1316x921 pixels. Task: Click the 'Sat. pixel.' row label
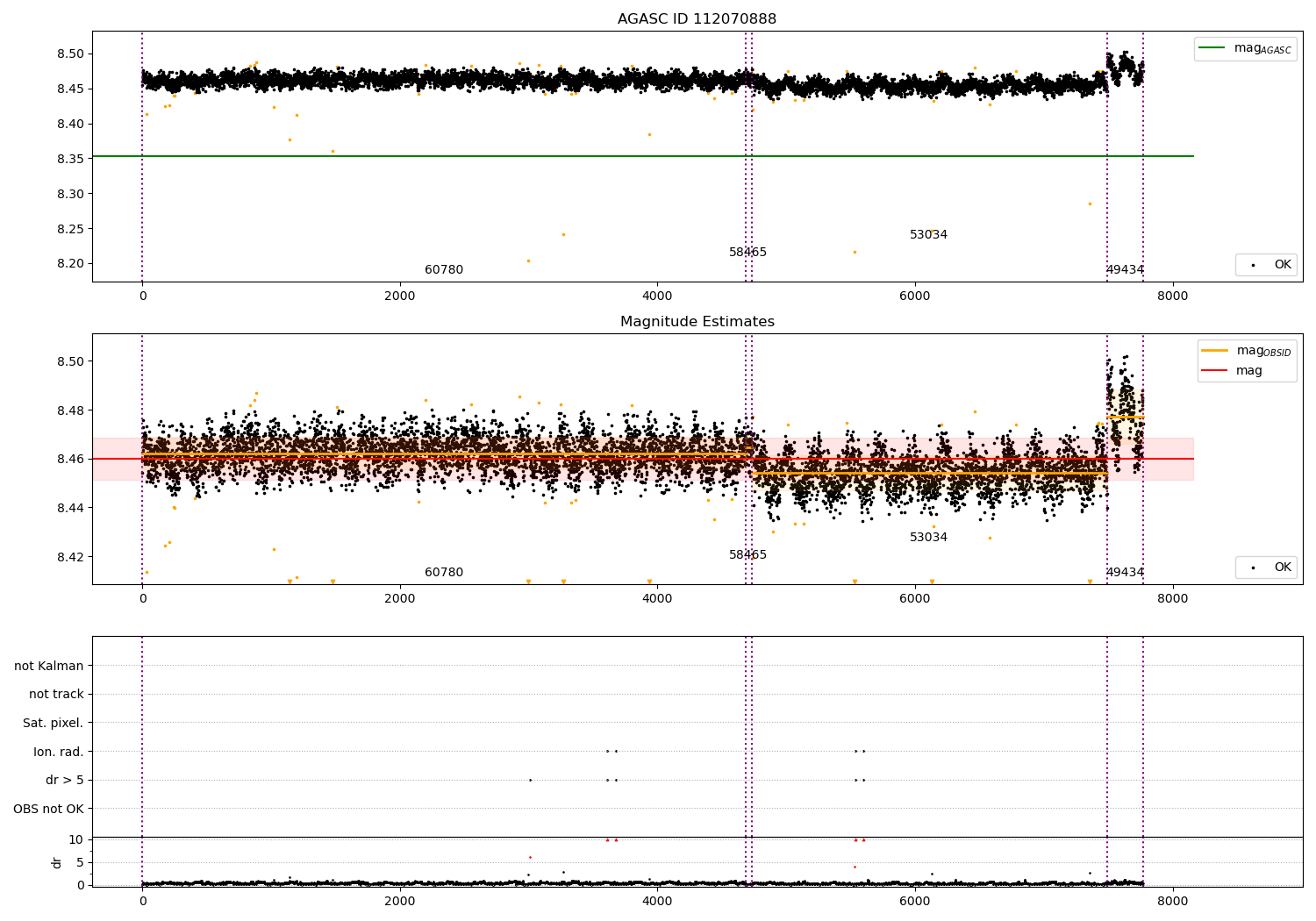(54, 723)
